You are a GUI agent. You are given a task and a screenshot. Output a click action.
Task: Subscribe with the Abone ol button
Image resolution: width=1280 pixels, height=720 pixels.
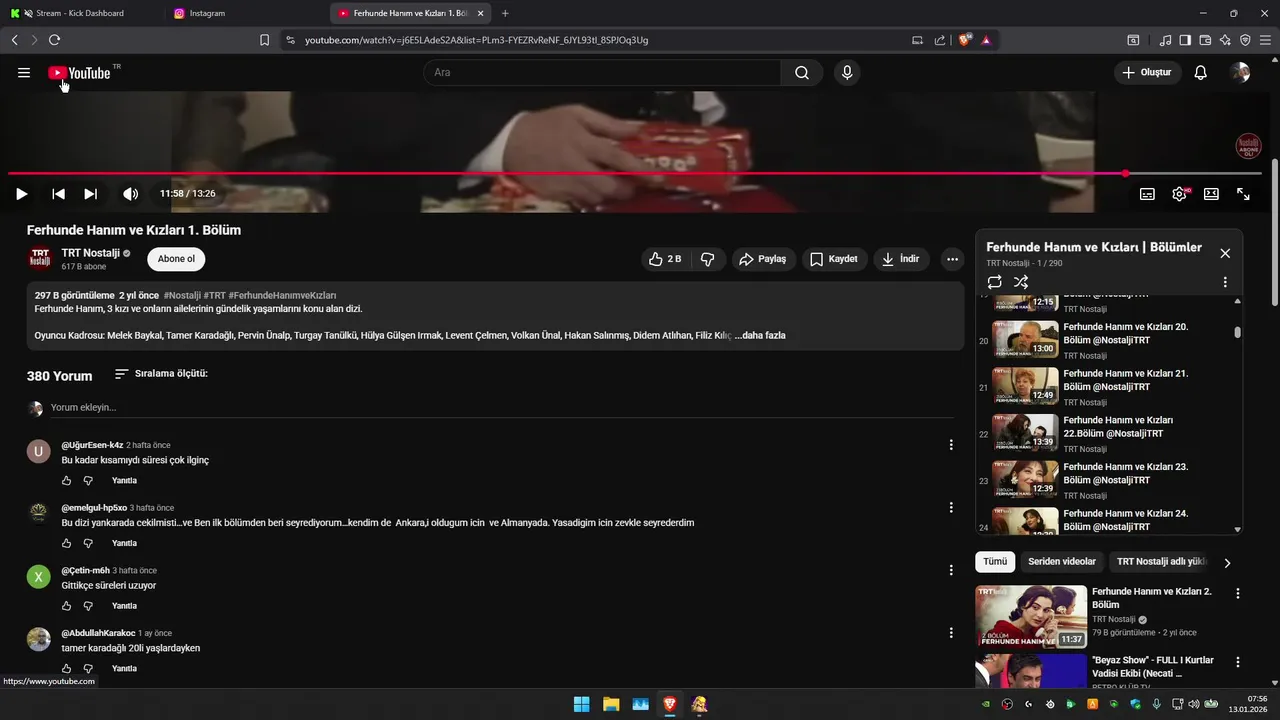pyautogui.click(x=176, y=259)
